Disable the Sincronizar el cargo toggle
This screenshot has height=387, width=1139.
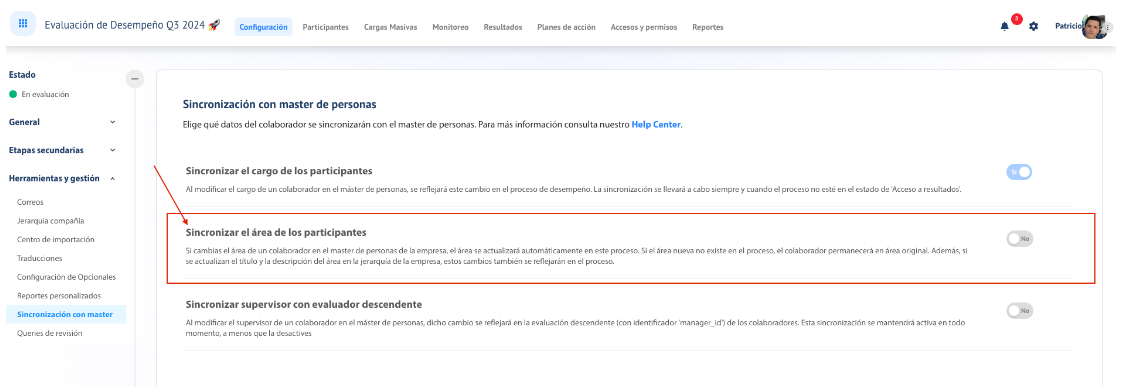(1019, 172)
